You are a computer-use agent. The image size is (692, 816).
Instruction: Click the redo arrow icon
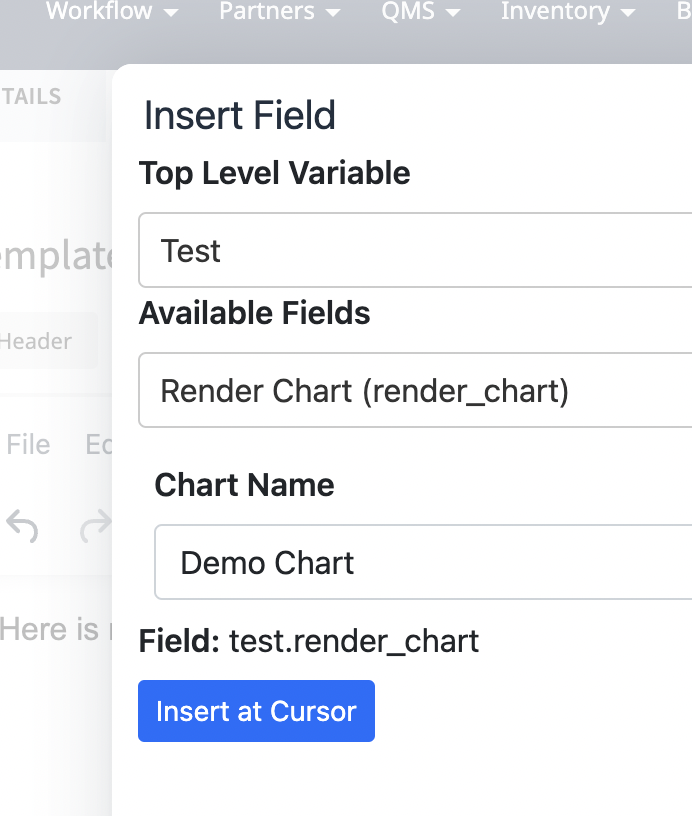96,525
